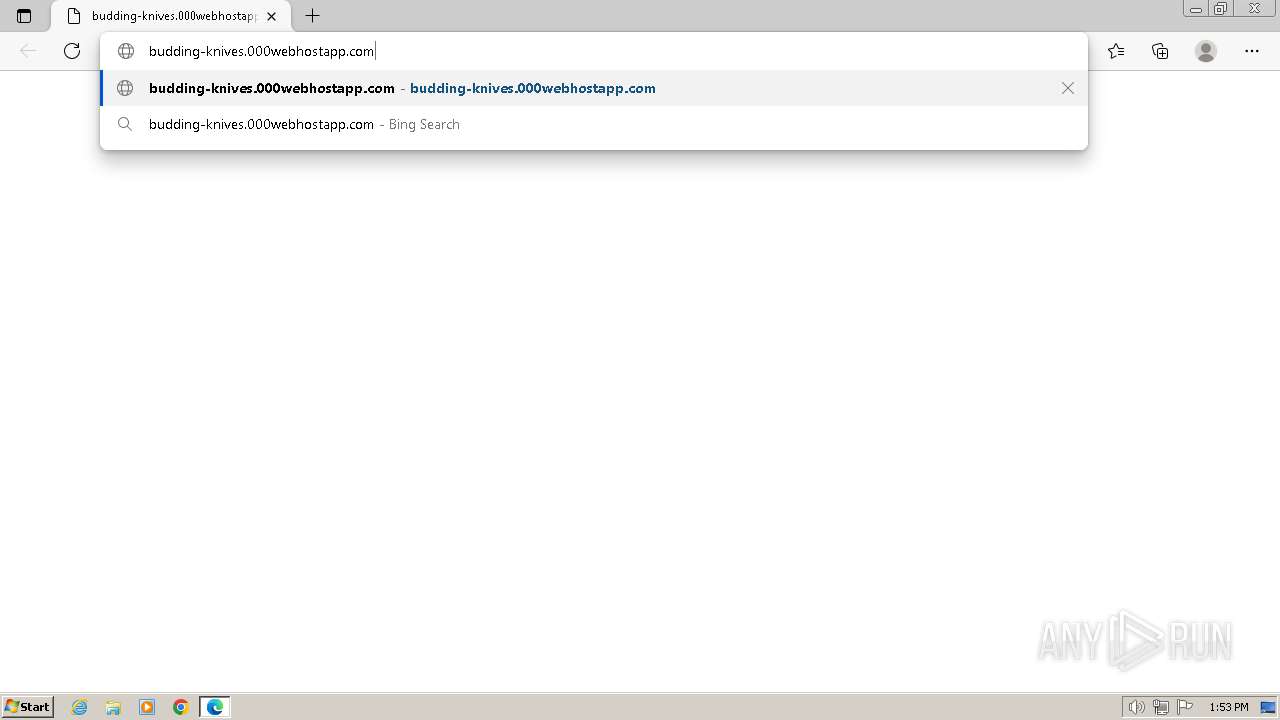Screen dimensions: 1280x720
Task: Open the Favorites star icon
Action: coord(1116,51)
